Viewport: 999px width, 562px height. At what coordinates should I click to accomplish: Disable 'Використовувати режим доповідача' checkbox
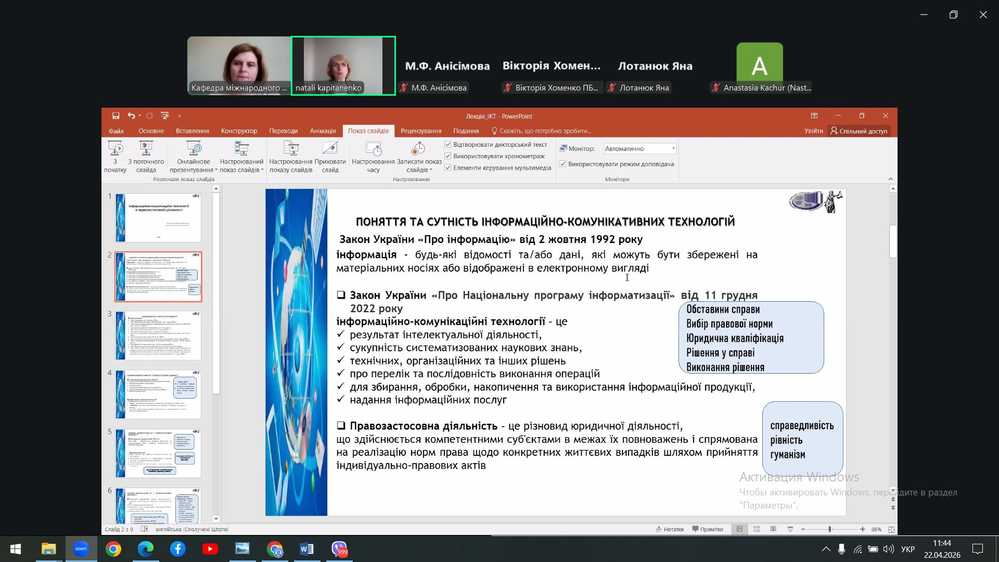563,163
